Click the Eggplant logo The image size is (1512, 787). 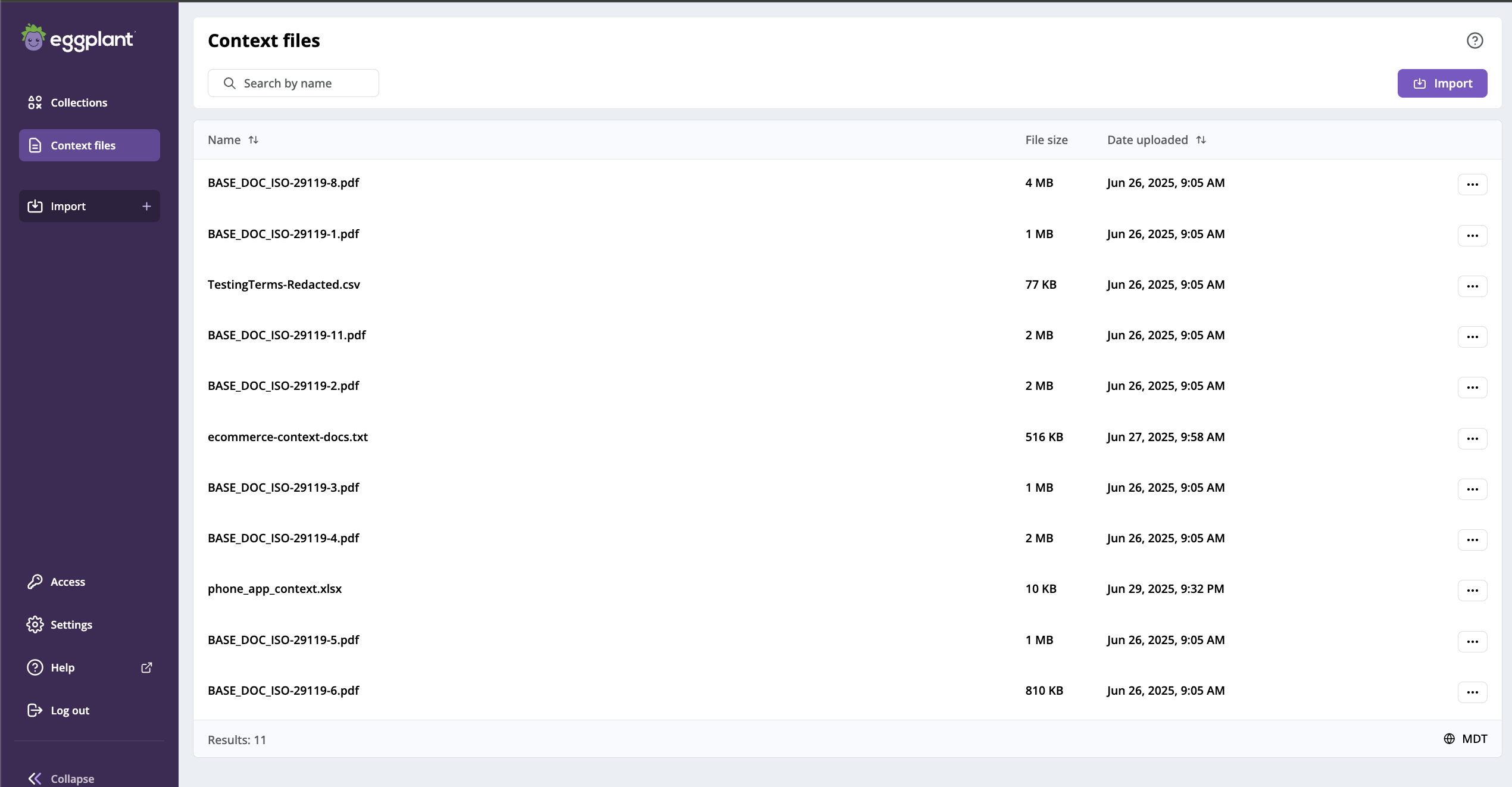click(78, 39)
